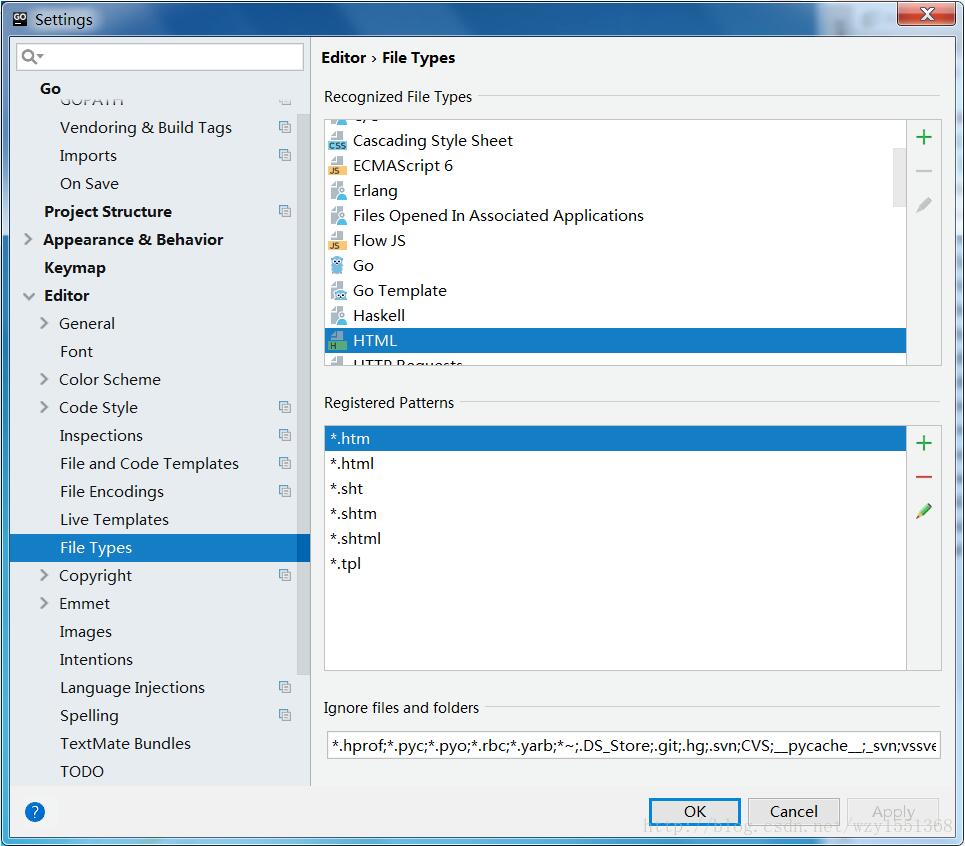Select File Types in the settings tree
The width and height of the screenshot is (965, 846).
(x=159, y=548)
